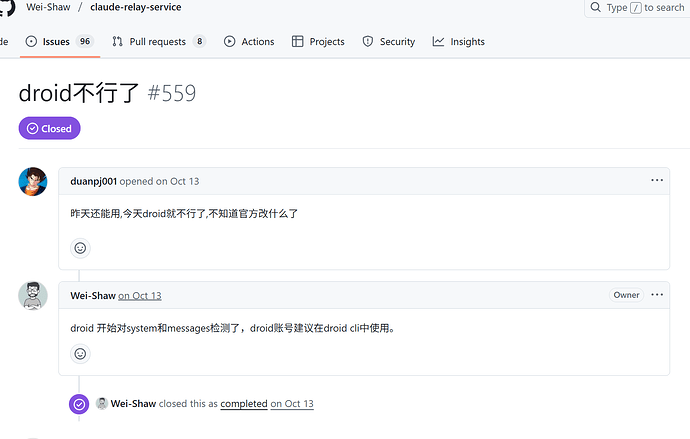Screen dimensions: 690x439
Task: Switch to the Actions tab
Action: coord(249,41)
